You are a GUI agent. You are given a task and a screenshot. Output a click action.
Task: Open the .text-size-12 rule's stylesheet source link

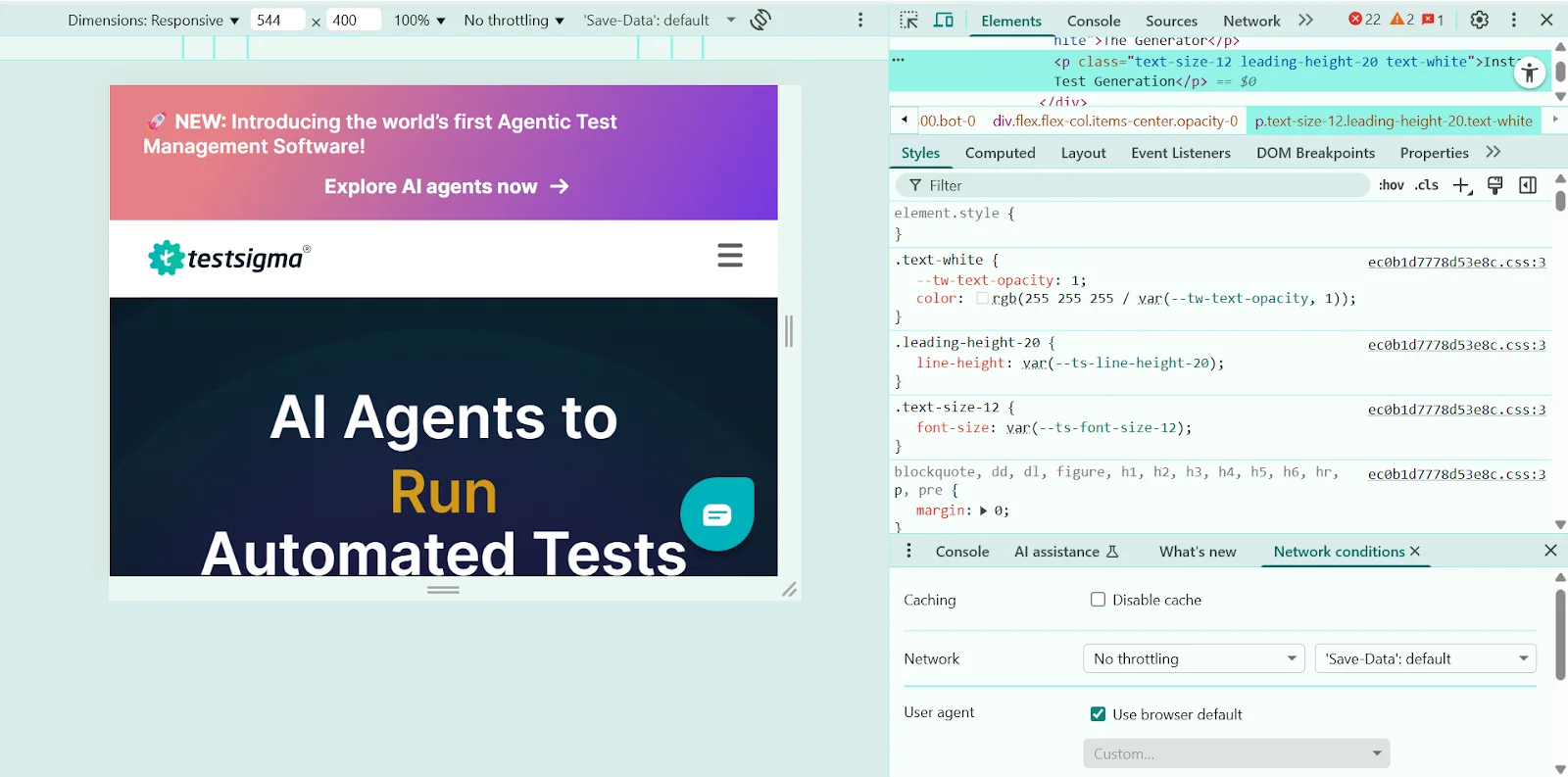[x=1456, y=410]
